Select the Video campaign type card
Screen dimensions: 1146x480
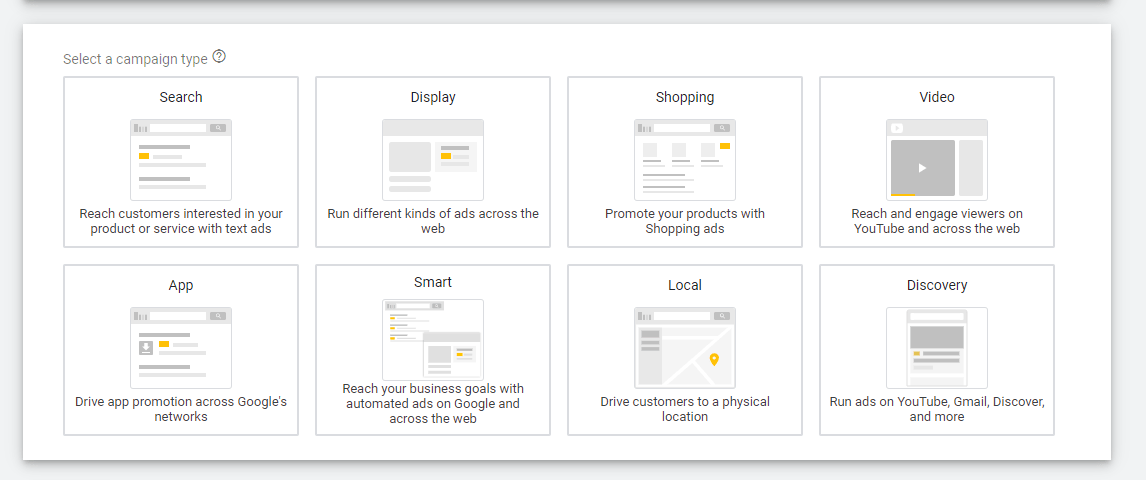click(937, 162)
